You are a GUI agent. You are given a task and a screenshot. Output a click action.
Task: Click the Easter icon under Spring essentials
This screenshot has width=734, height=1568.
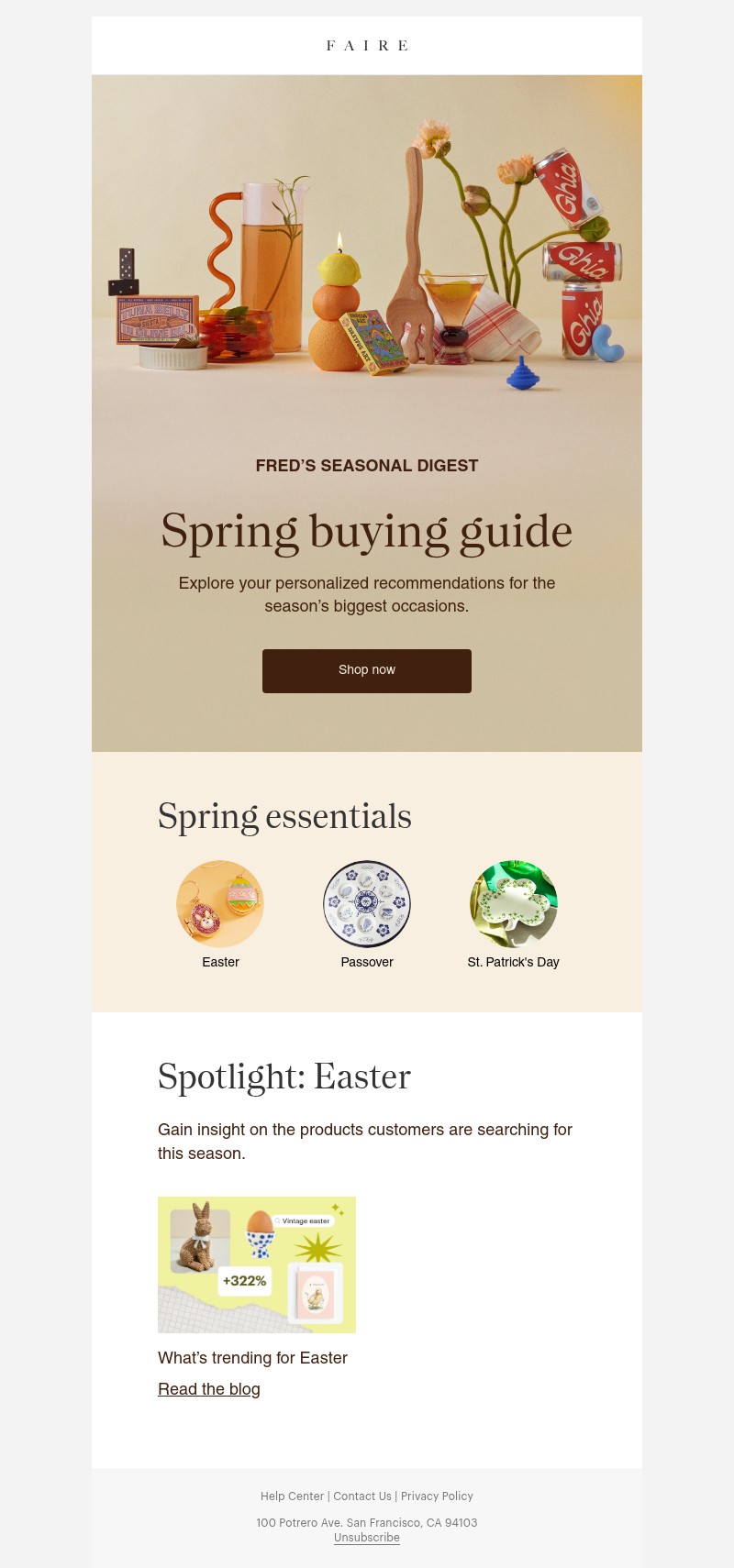click(x=220, y=904)
